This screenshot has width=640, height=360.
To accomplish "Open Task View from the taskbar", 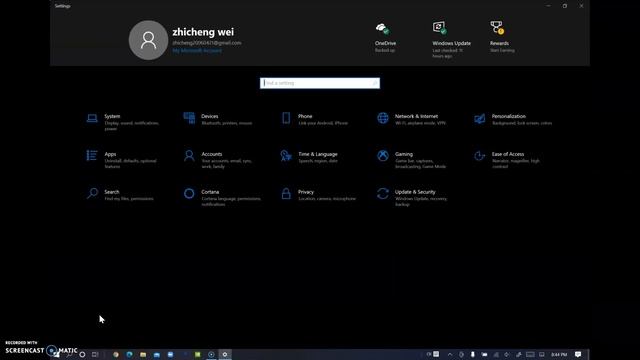I will [95, 354].
